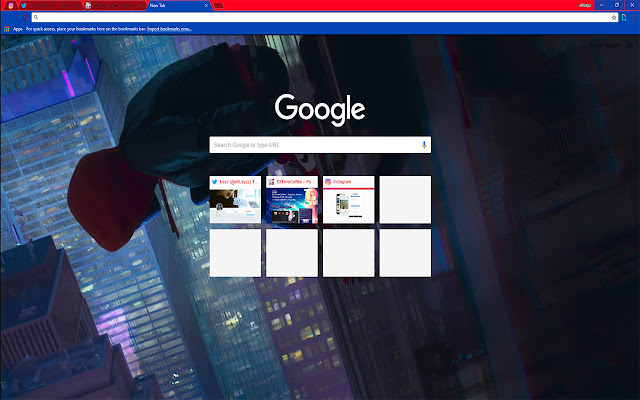Select the New Tab tab
The image size is (640, 400).
(x=178, y=5)
